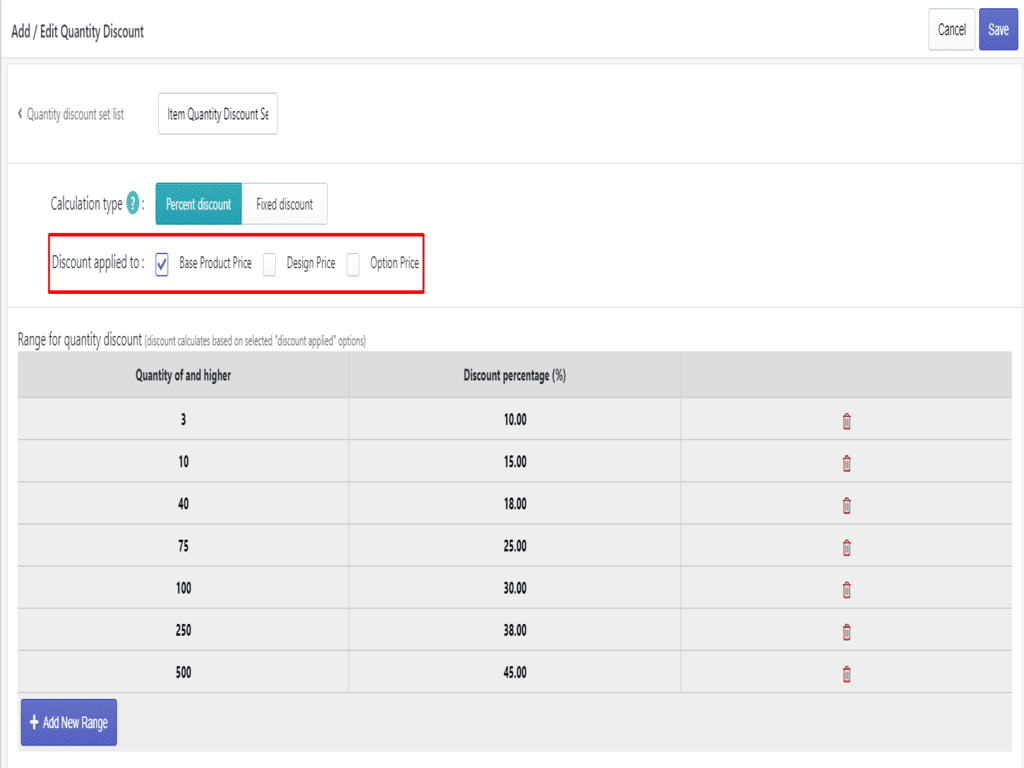Delete the quantity 100 range row
Screen dimensions: 1024x768
[x=846, y=589]
